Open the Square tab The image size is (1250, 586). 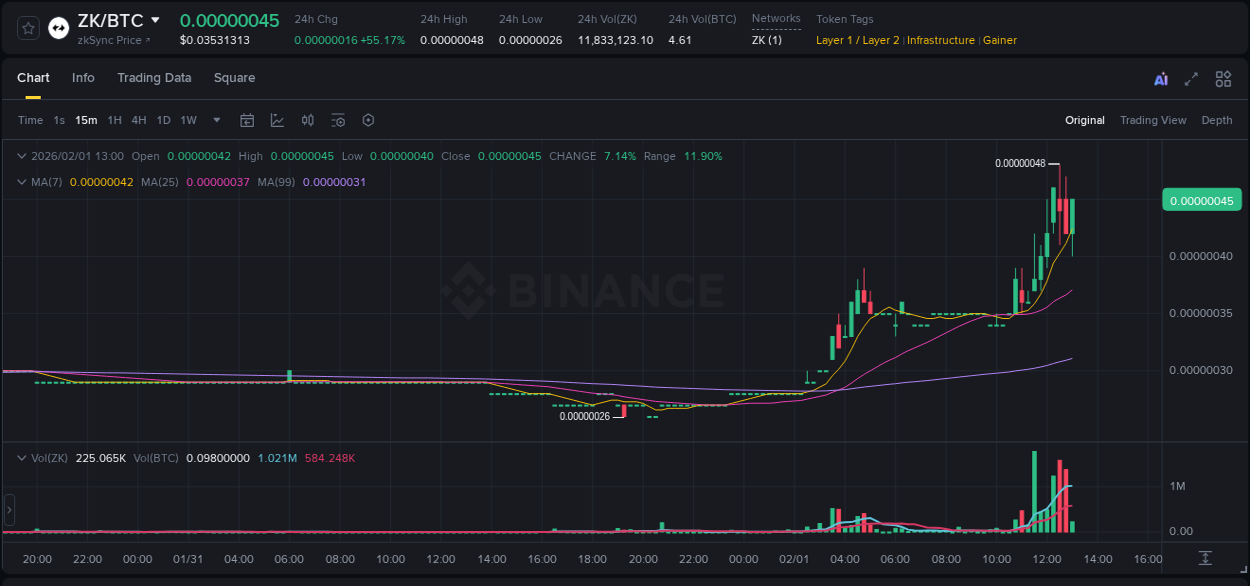(234, 78)
